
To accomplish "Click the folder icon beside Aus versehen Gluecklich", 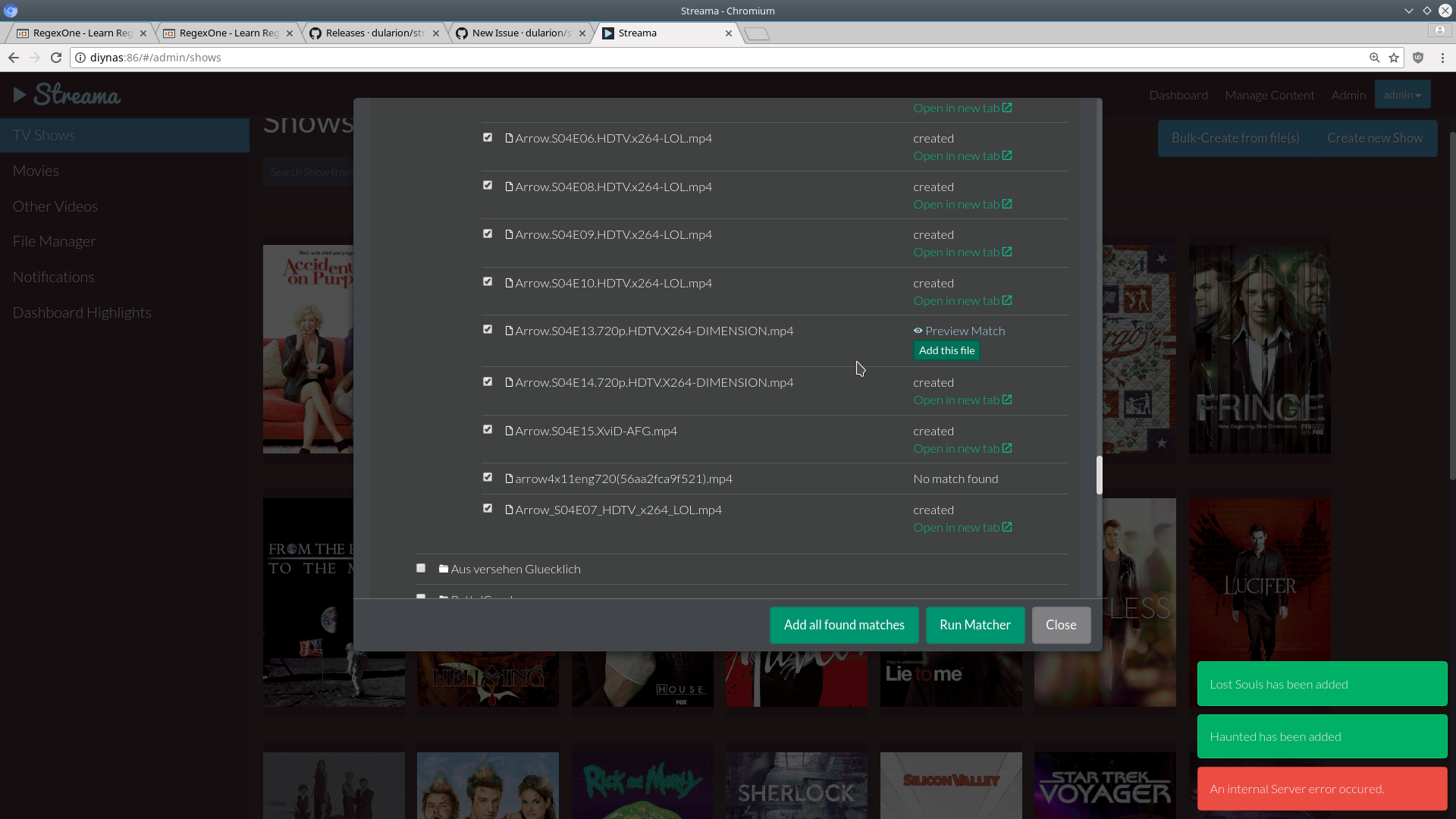I will pyautogui.click(x=443, y=568).
